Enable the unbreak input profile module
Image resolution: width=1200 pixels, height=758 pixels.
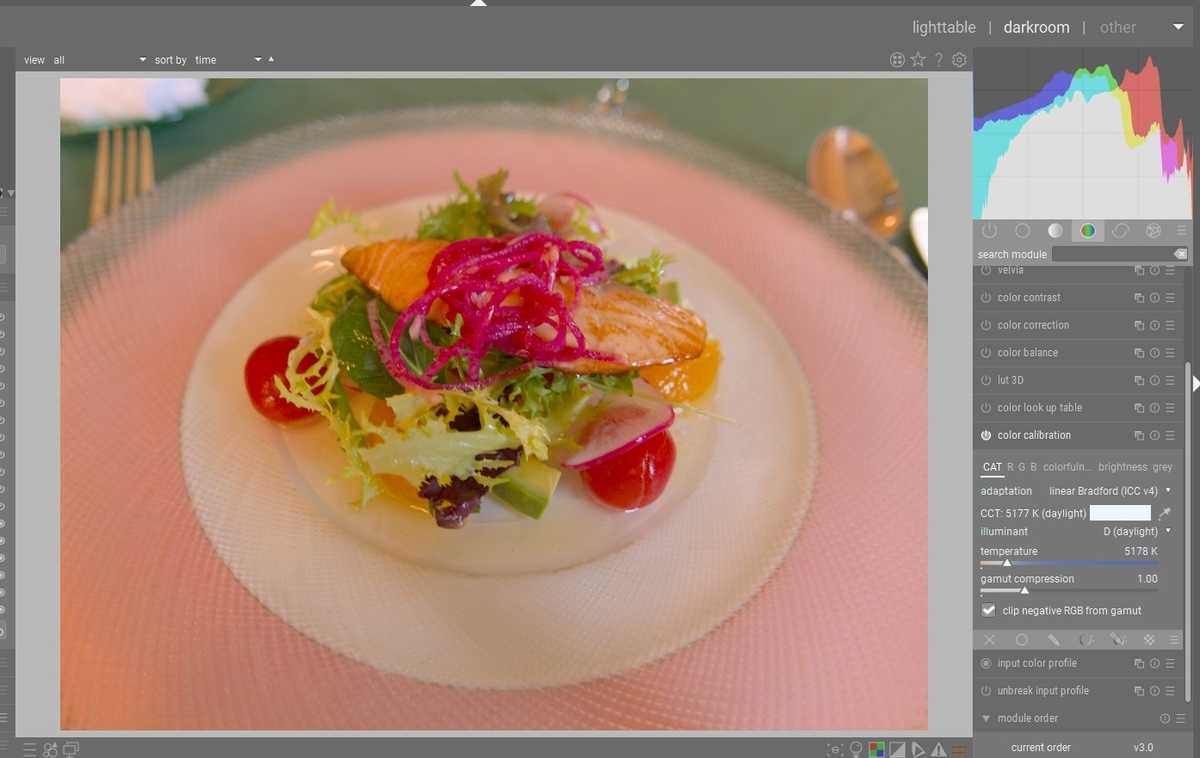tap(986, 691)
